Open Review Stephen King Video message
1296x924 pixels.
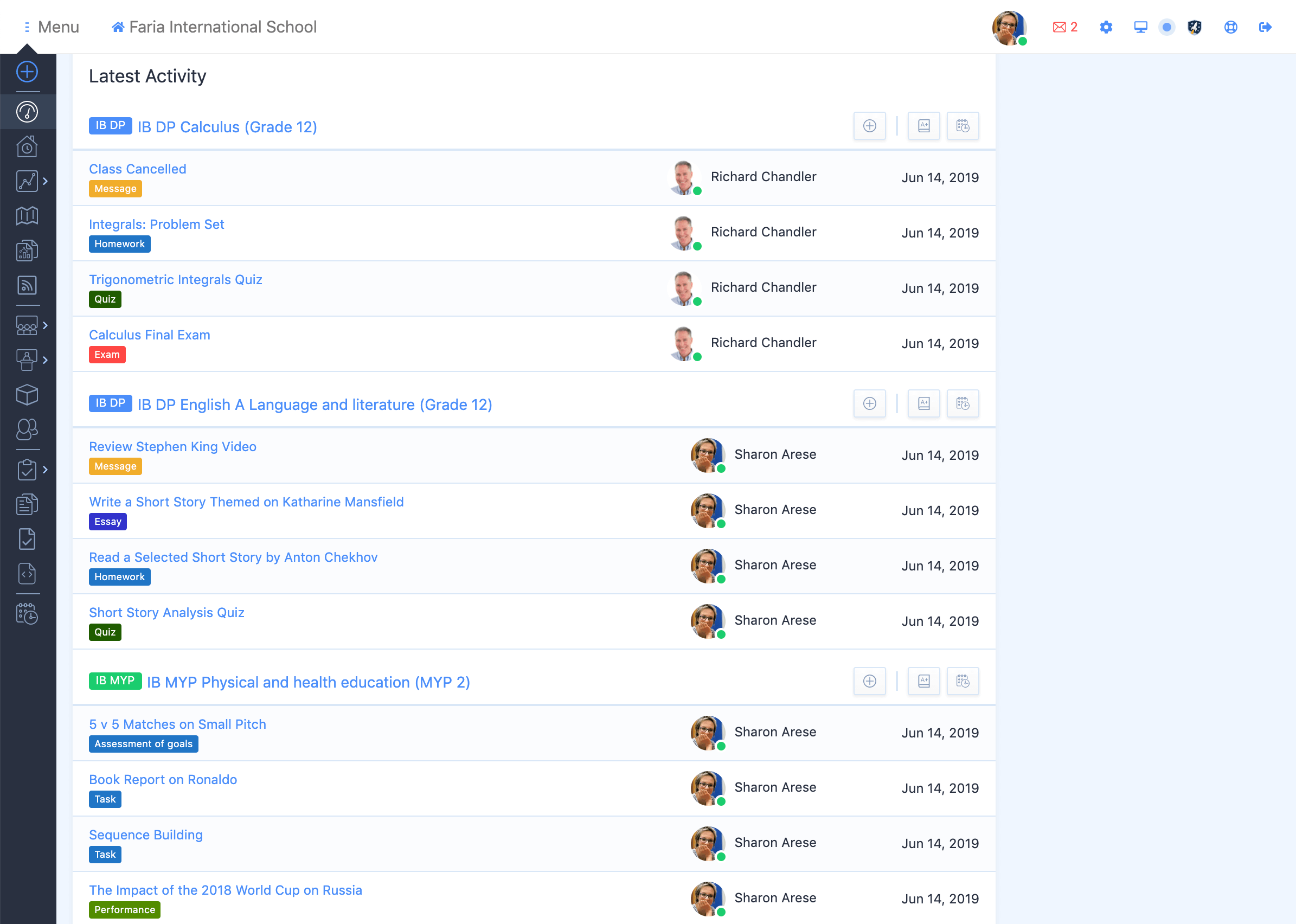click(x=172, y=447)
